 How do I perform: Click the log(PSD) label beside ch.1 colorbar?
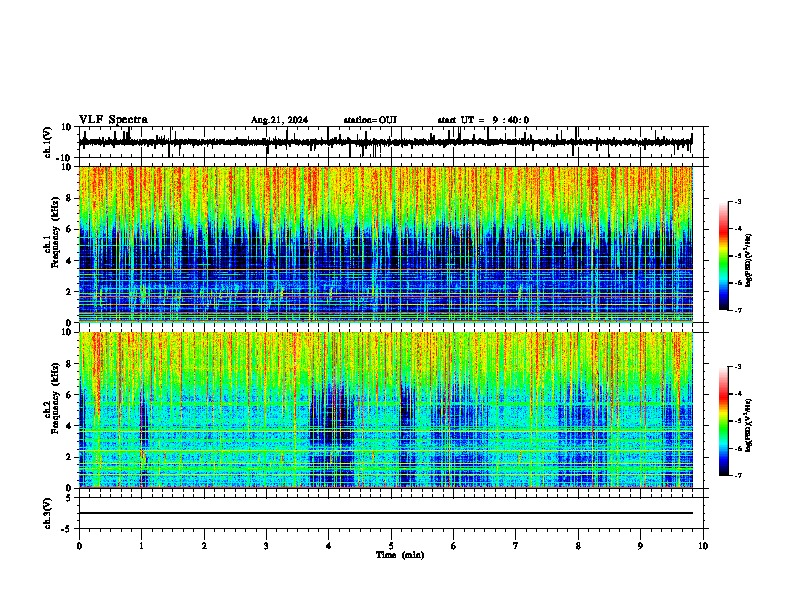click(x=748, y=260)
